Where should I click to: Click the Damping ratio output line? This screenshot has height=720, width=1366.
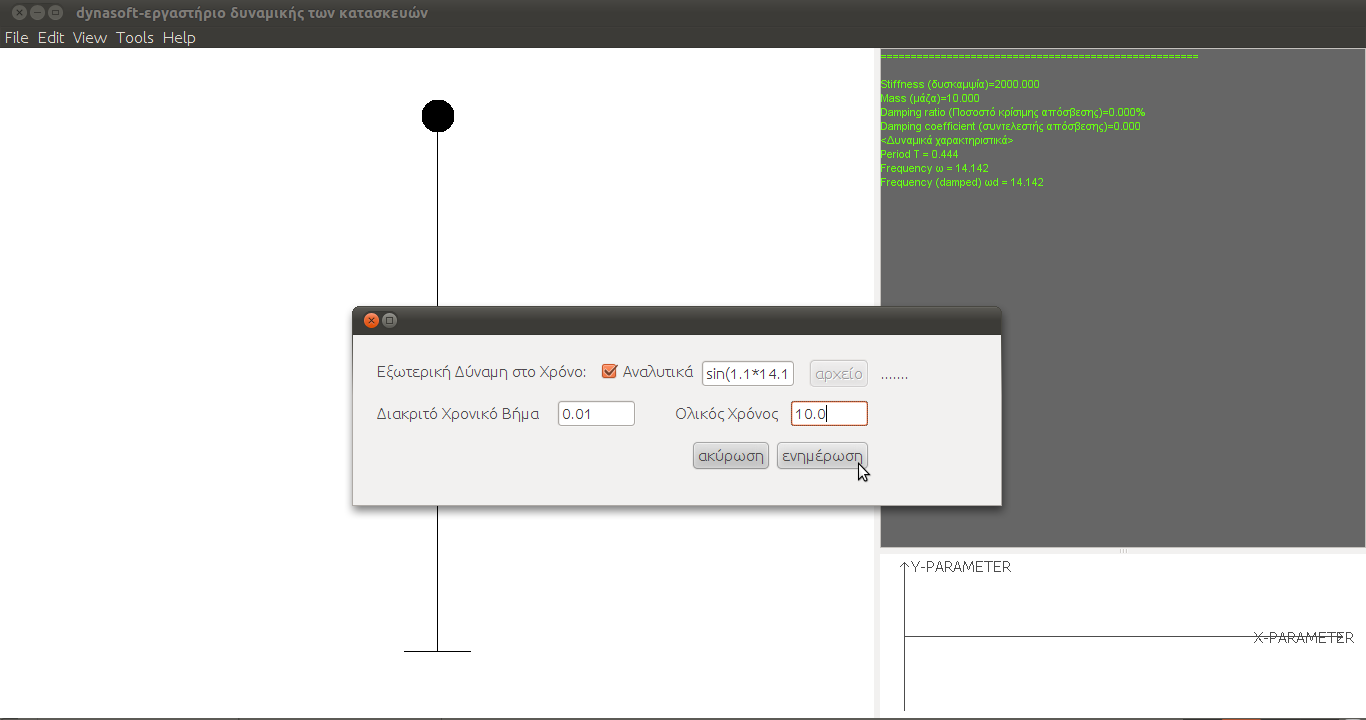pyautogui.click(x=1013, y=113)
